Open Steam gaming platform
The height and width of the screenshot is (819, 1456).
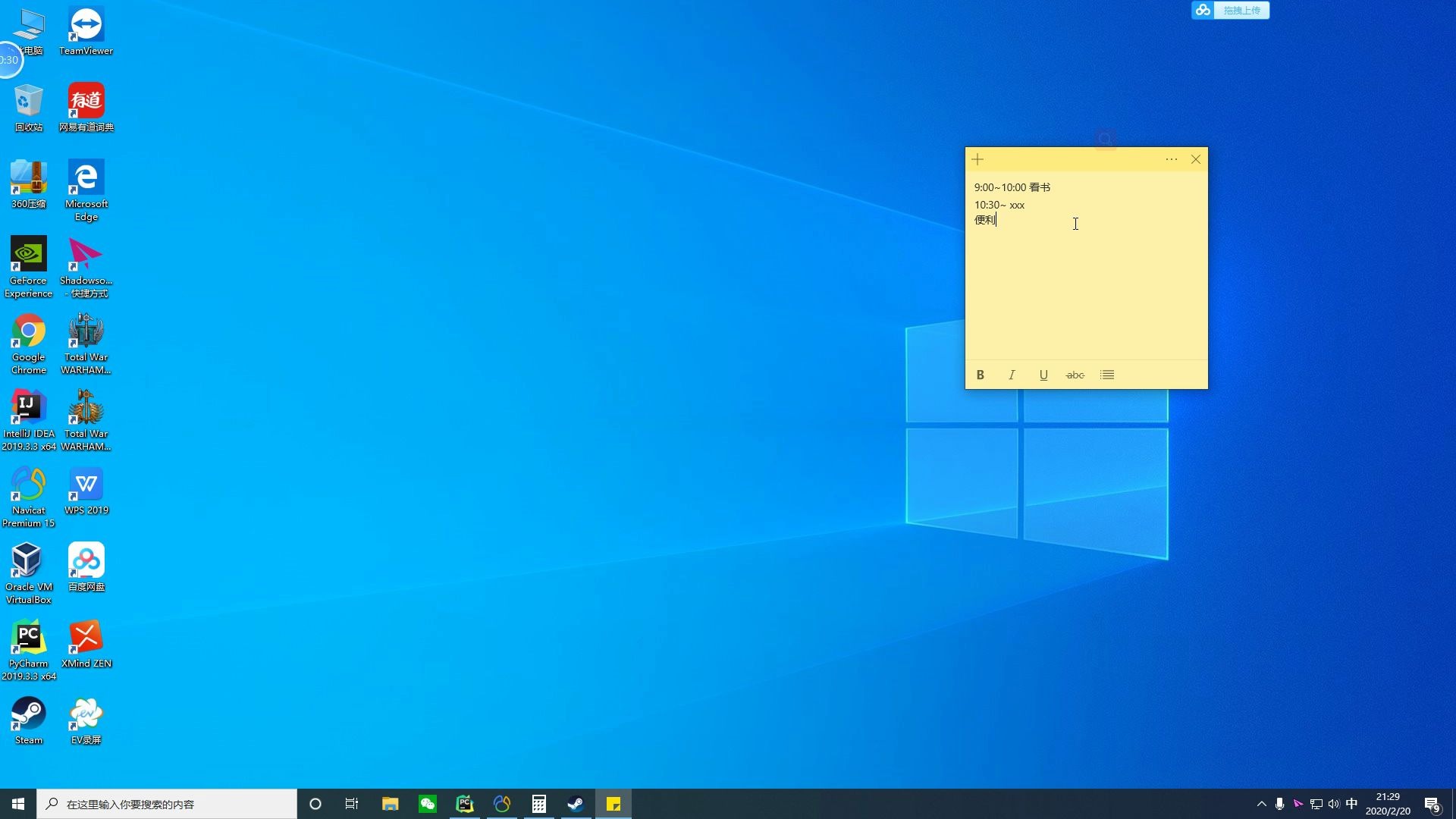[x=28, y=715]
